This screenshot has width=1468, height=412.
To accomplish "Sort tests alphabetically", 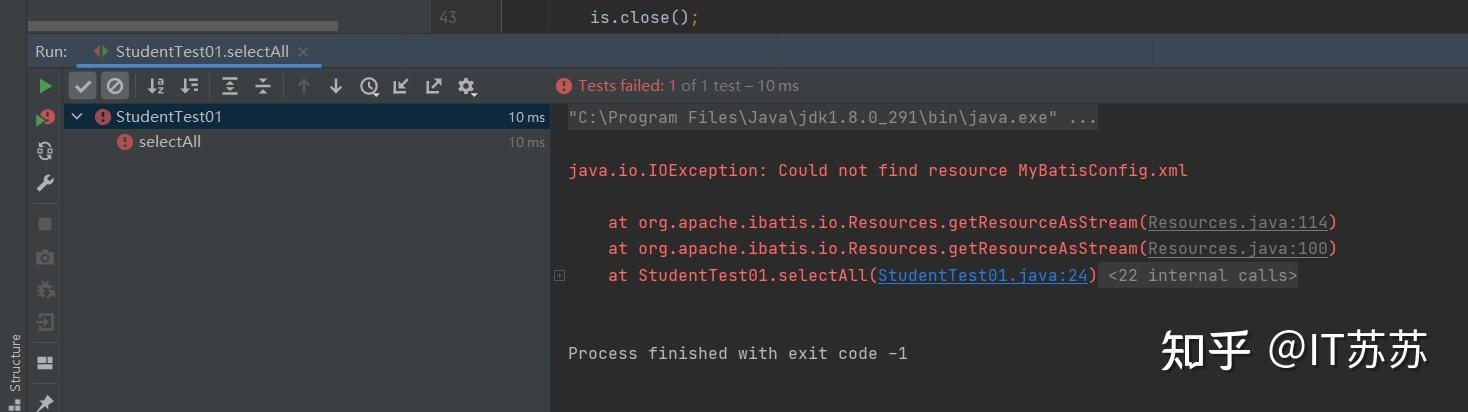I will (156, 86).
